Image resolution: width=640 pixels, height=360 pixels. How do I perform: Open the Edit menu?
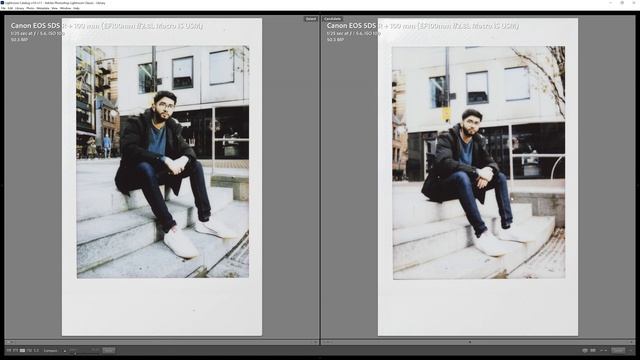10,8
